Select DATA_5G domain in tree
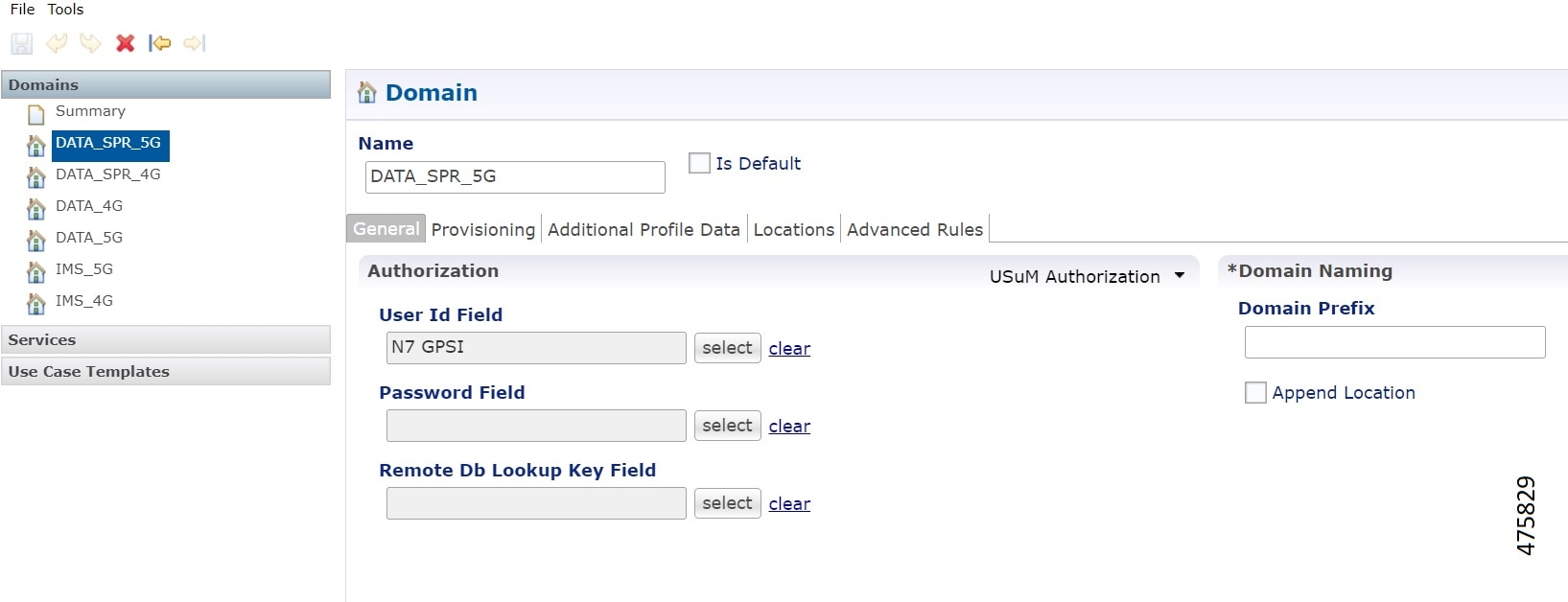The width and height of the screenshot is (1568, 602). point(89,238)
